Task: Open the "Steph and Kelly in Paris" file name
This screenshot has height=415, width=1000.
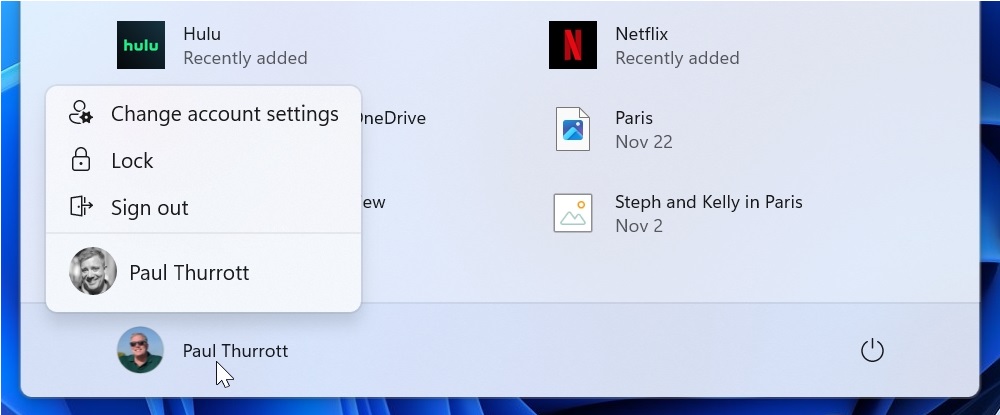Action: 708,202
